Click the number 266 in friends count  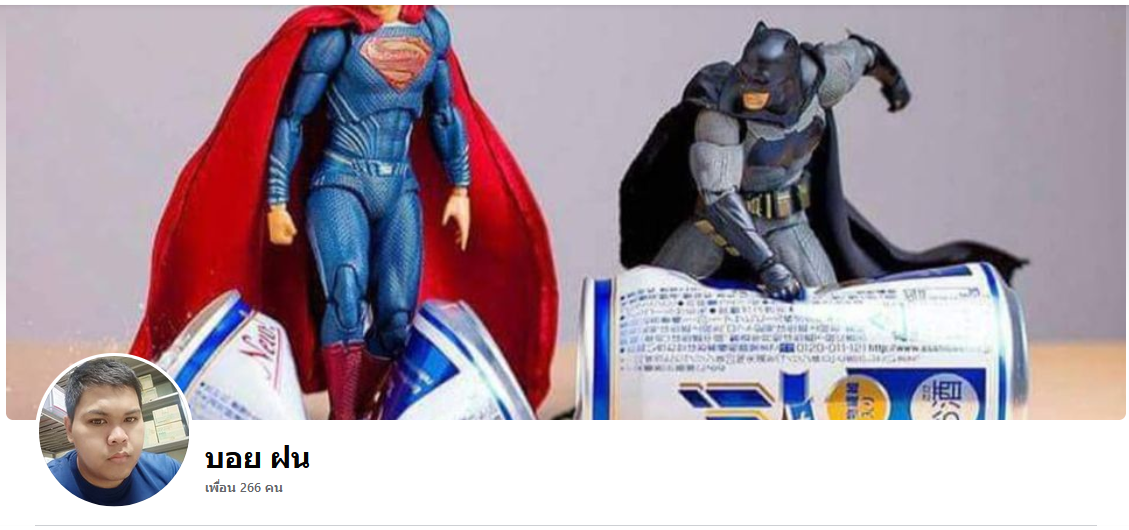tap(250, 488)
